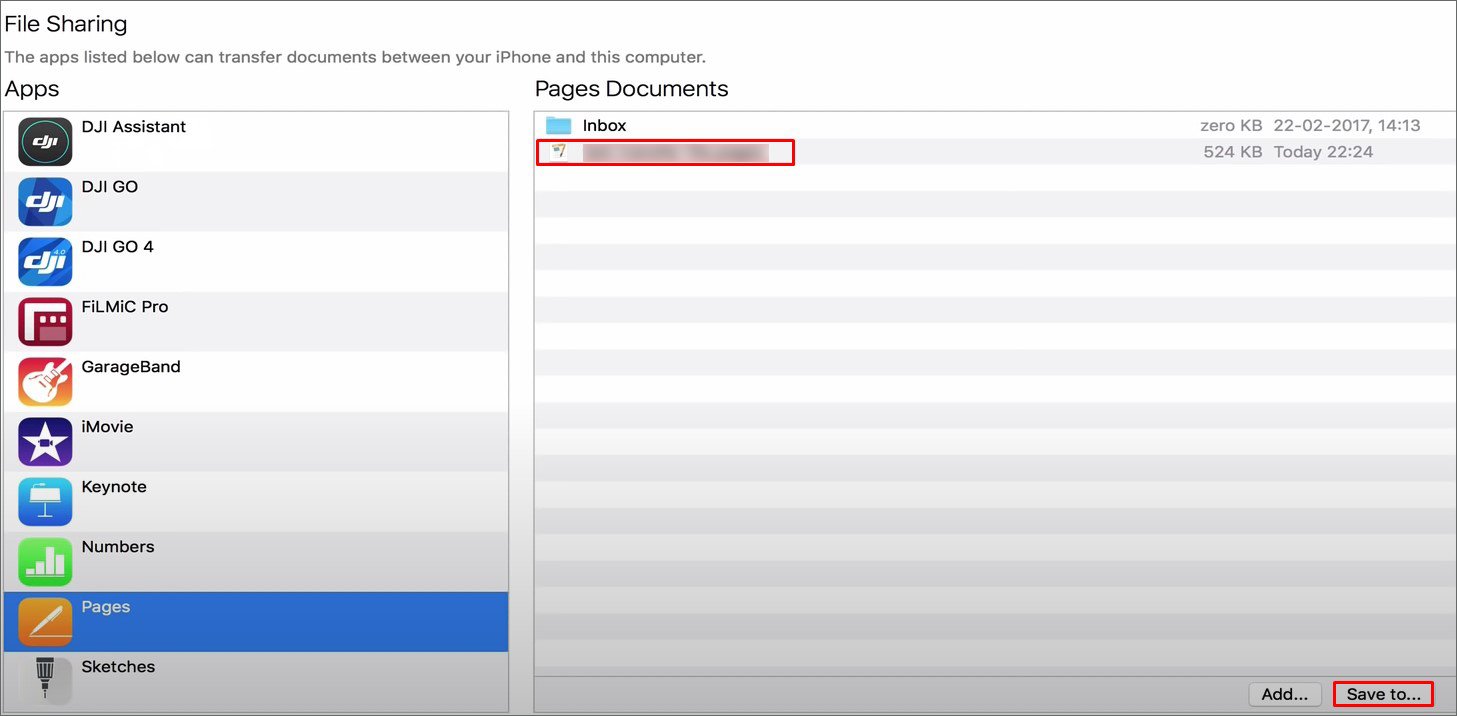Click the Sketches app icon
The image size is (1457, 716).
[x=44, y=681]
